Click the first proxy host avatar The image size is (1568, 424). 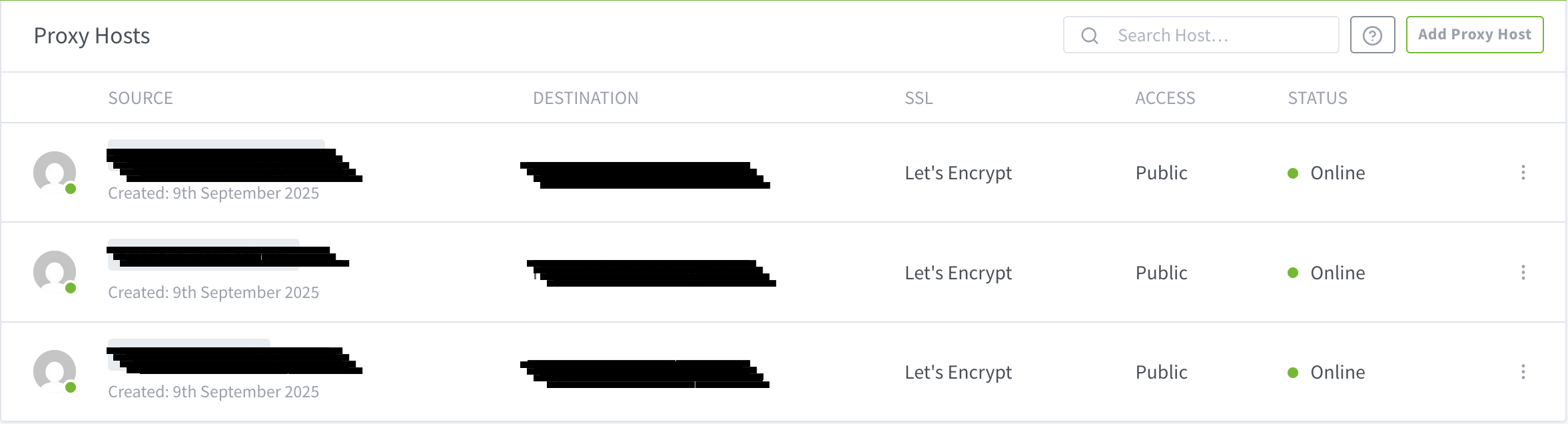pos(55,173)
